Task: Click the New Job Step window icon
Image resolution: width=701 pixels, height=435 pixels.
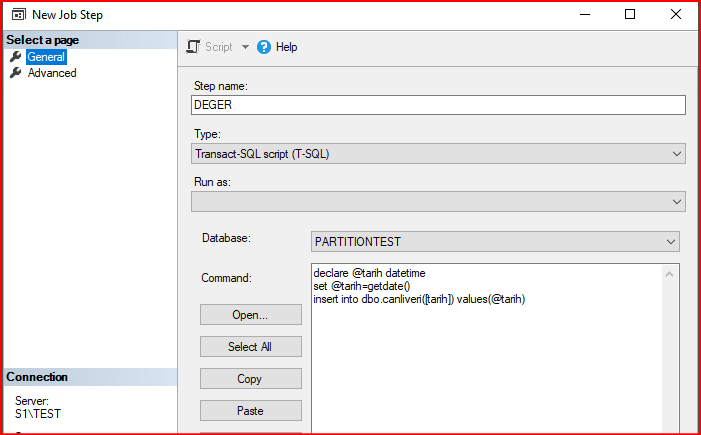Action: click(16, 15)
